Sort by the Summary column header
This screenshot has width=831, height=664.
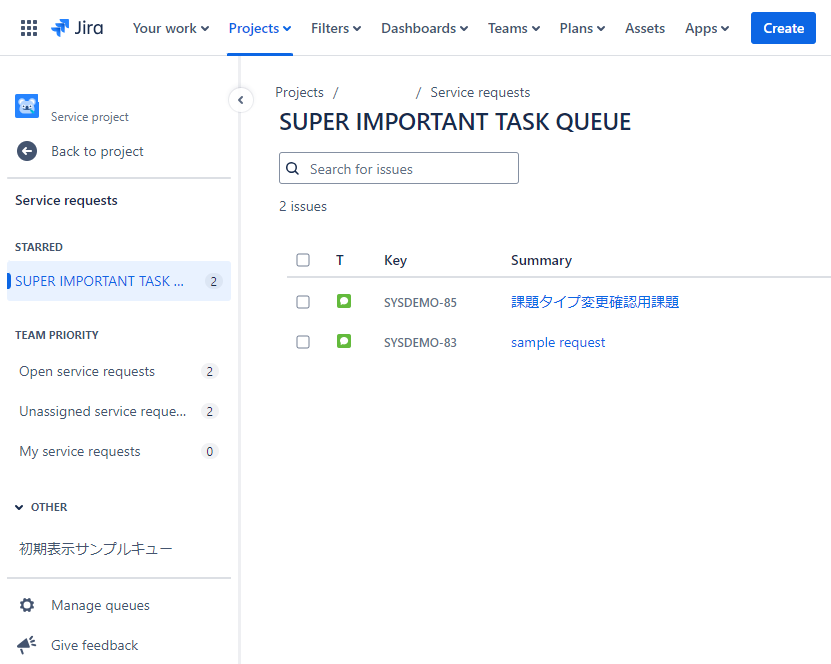541,260
